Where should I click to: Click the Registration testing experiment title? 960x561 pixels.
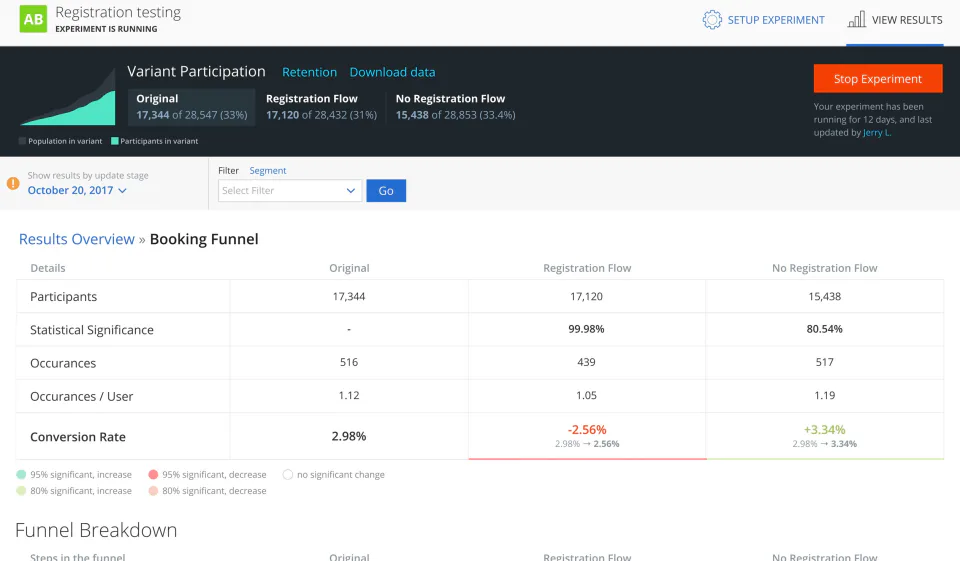tap(118, 12)
